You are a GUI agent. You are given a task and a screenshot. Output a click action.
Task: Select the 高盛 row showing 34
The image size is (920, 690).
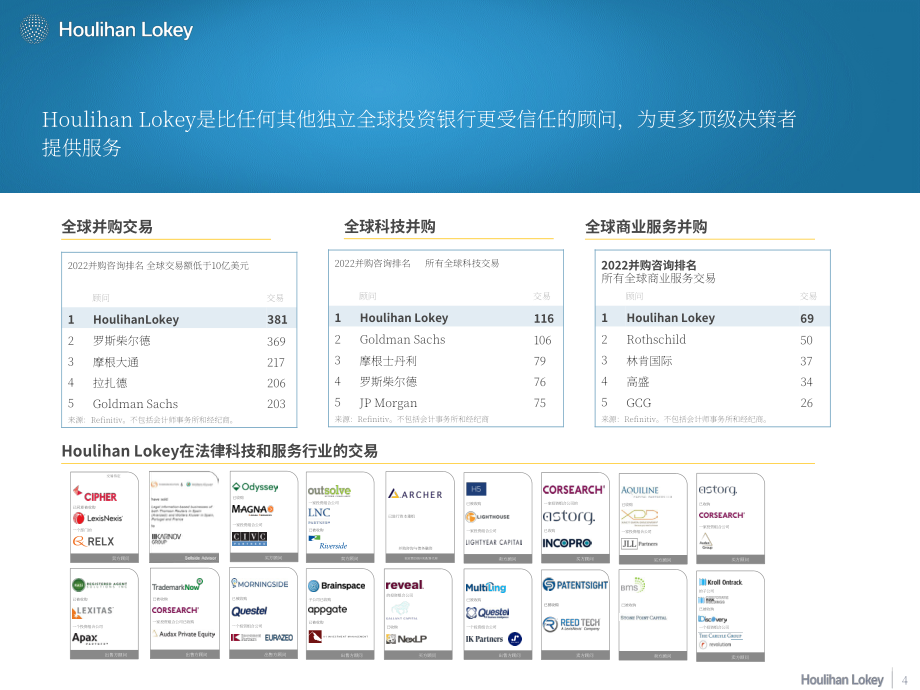713,382
